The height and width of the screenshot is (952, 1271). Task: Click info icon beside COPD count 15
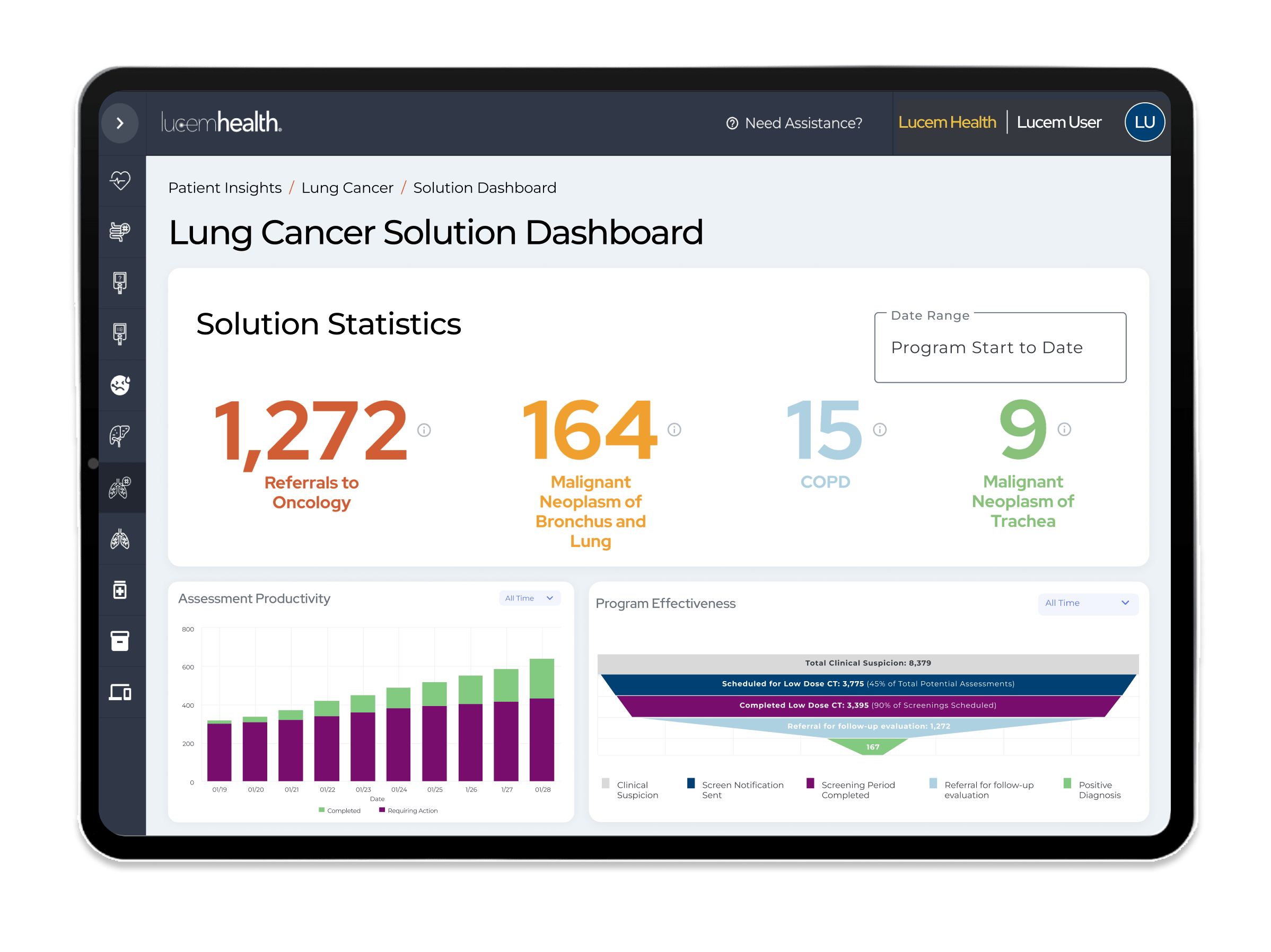880,430
